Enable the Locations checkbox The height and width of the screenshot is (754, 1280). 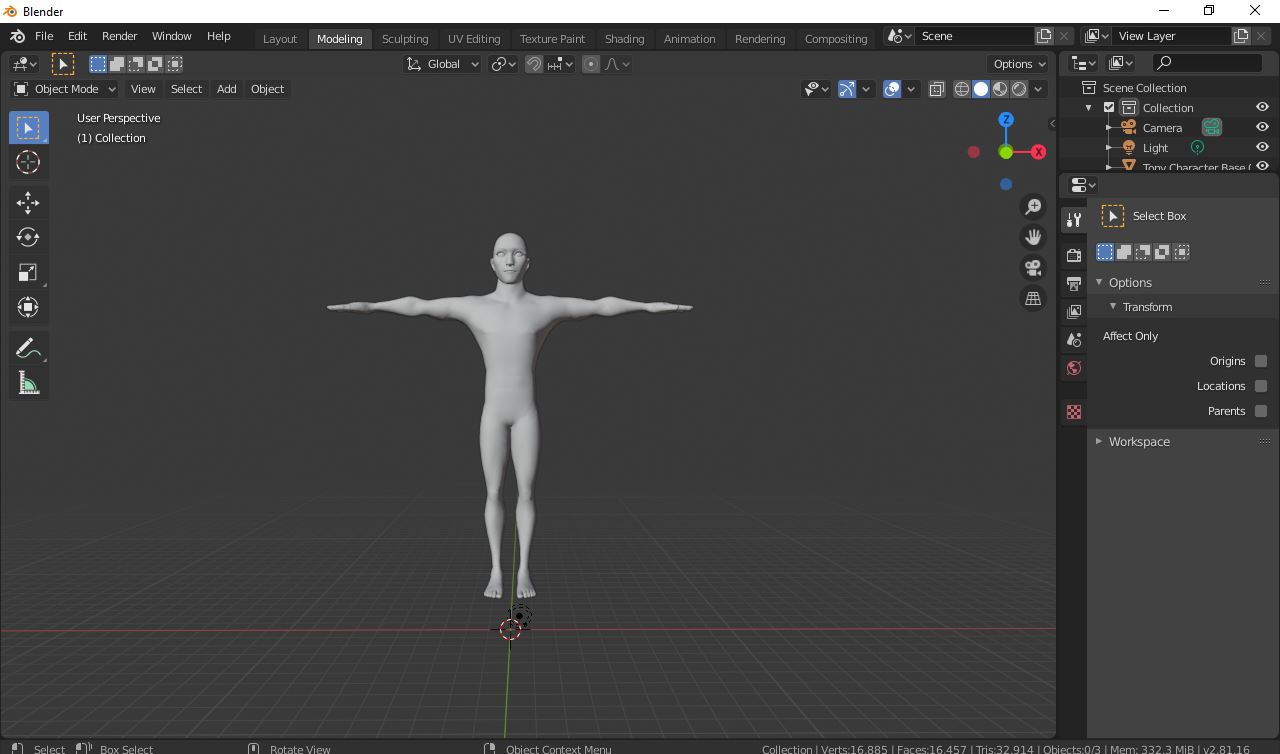[x=1261, y=386]
